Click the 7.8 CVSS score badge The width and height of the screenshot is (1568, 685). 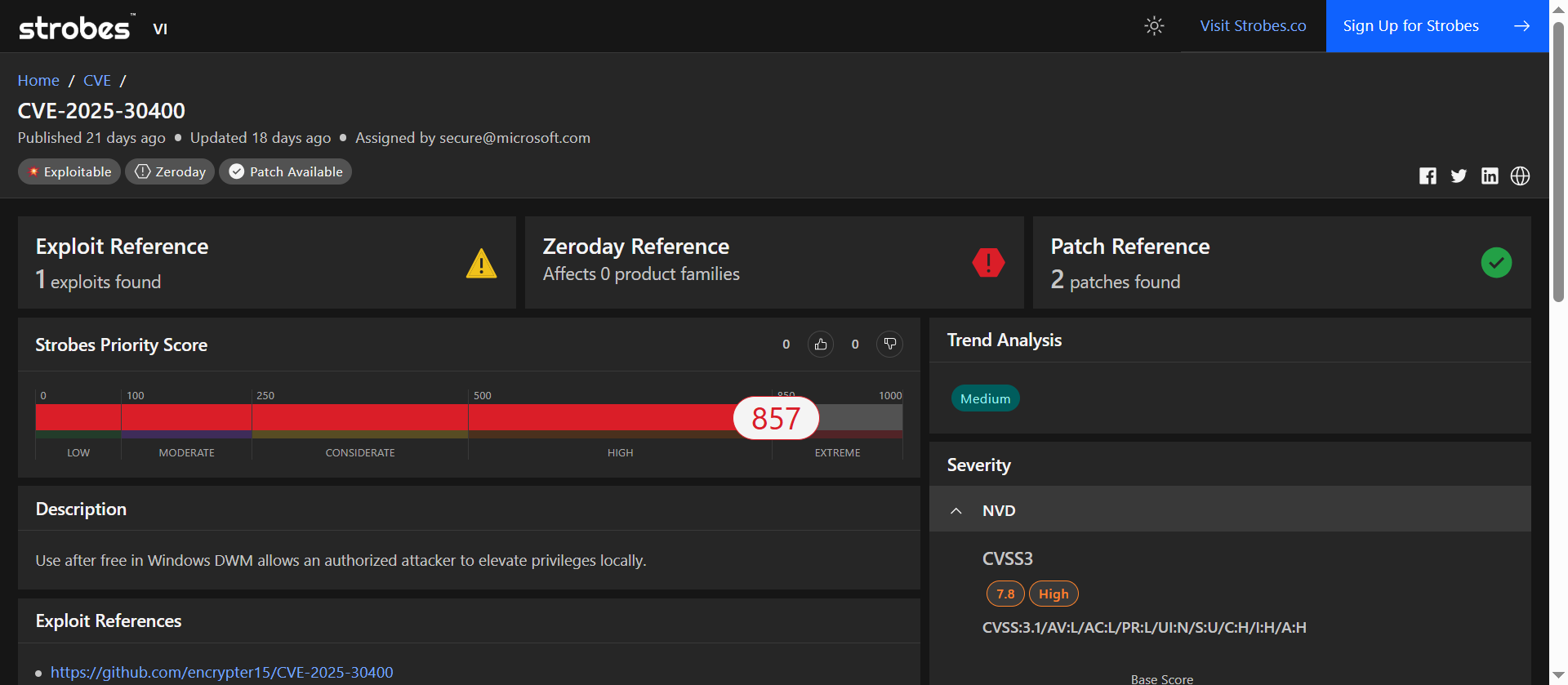[1005, 594]
